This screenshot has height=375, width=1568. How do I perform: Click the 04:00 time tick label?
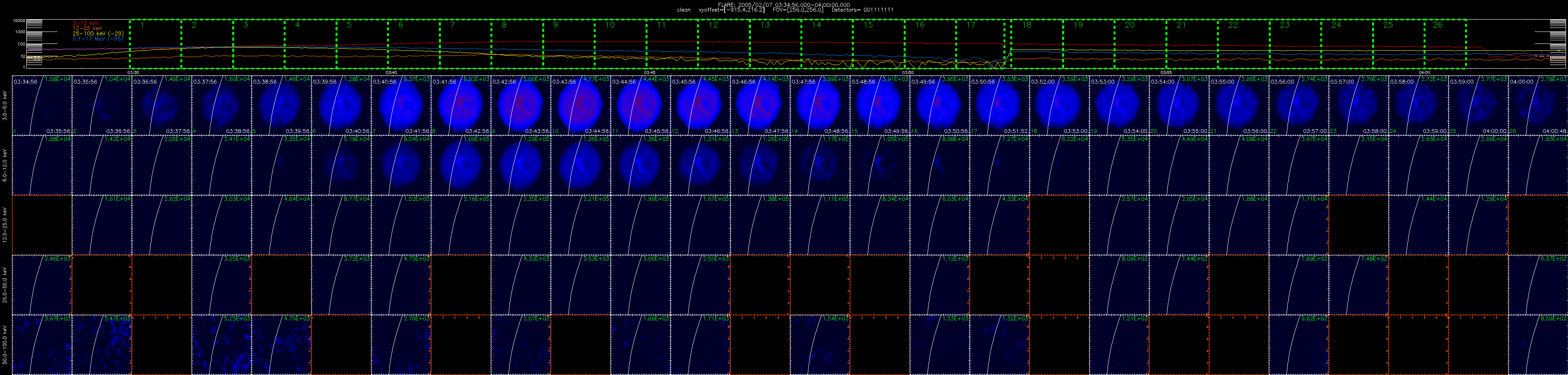[1424, 72]
